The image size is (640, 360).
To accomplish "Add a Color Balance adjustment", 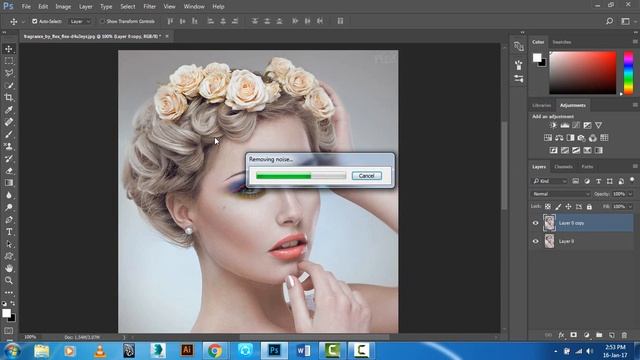I will pyautogui.click(x=559, y=138).
